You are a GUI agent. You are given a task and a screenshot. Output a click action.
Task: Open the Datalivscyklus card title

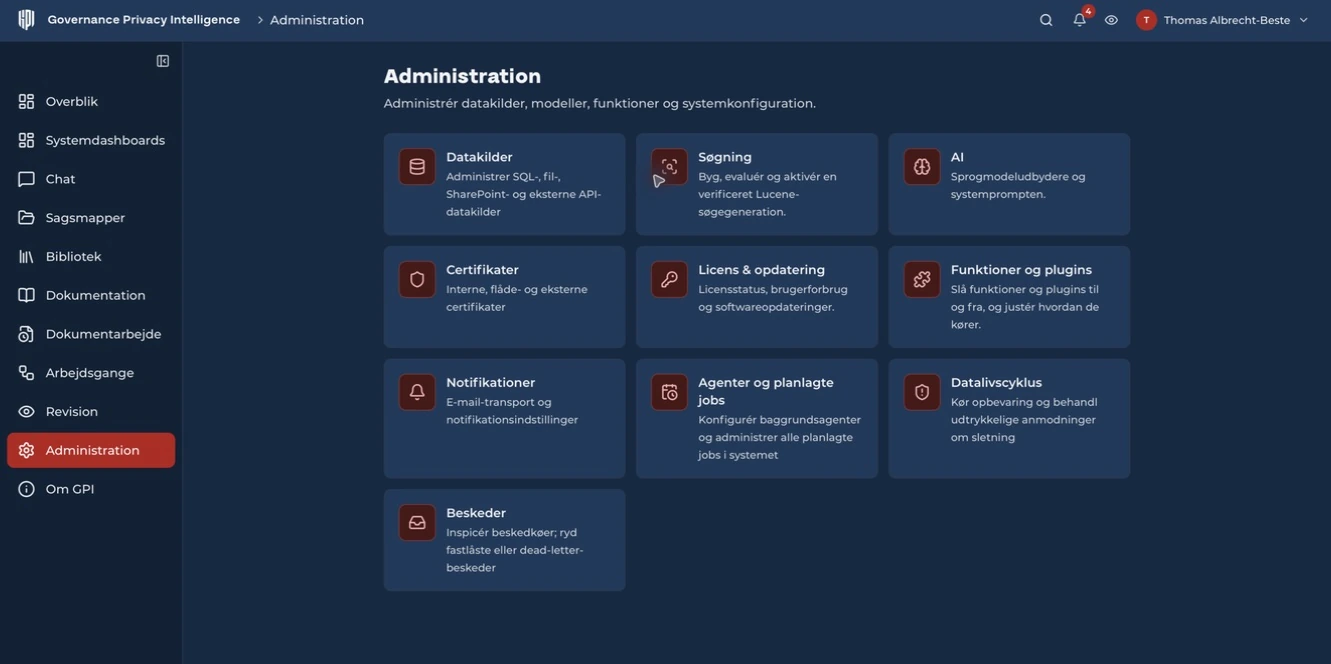996,383
